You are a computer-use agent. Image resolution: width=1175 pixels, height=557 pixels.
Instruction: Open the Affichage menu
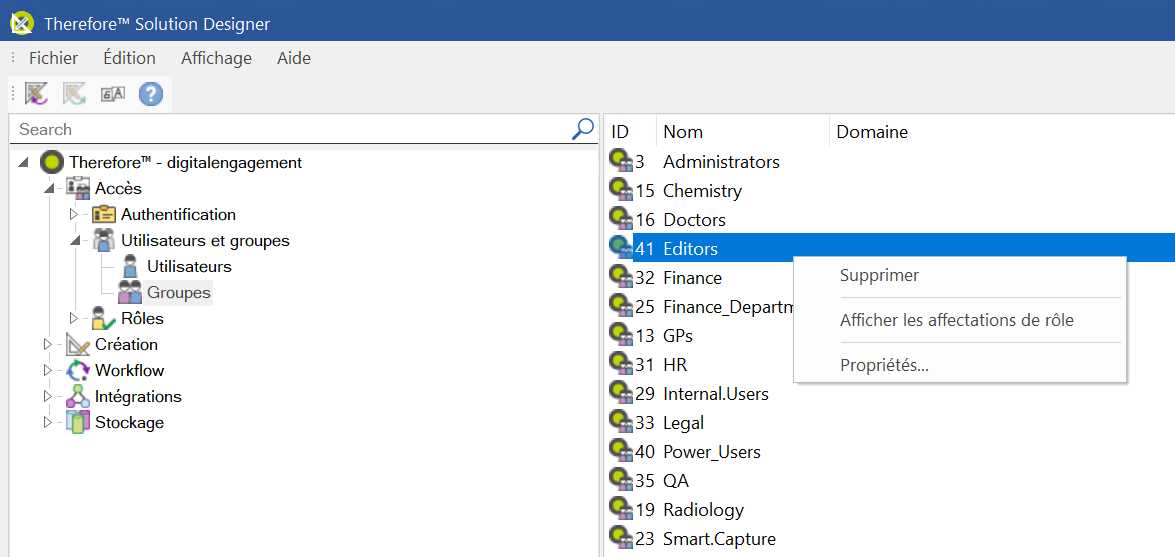pos(217,58)
